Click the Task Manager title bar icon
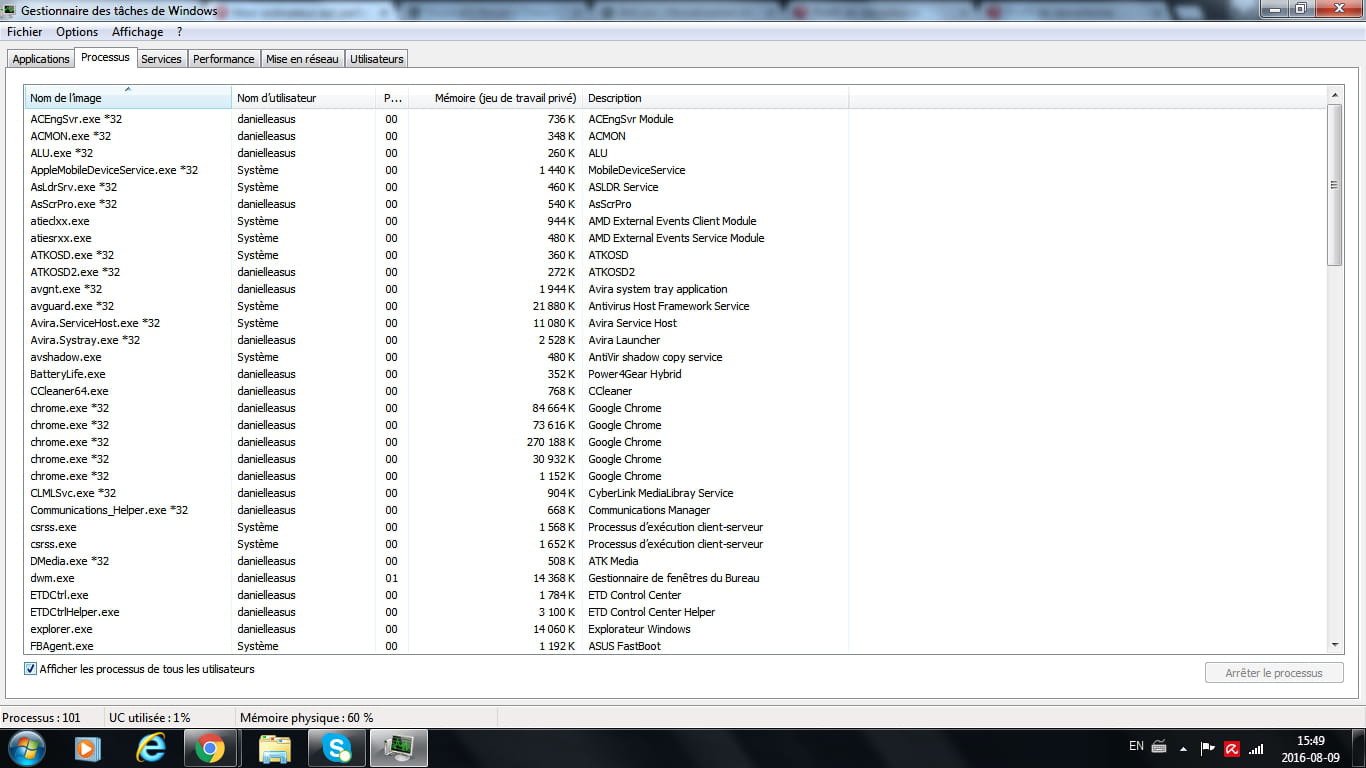The image size is (1366, 768). coord(10,10)
